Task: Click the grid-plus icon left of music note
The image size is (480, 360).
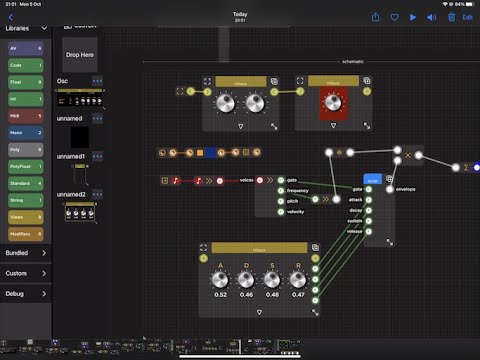Action: click(x=165, y=180)
